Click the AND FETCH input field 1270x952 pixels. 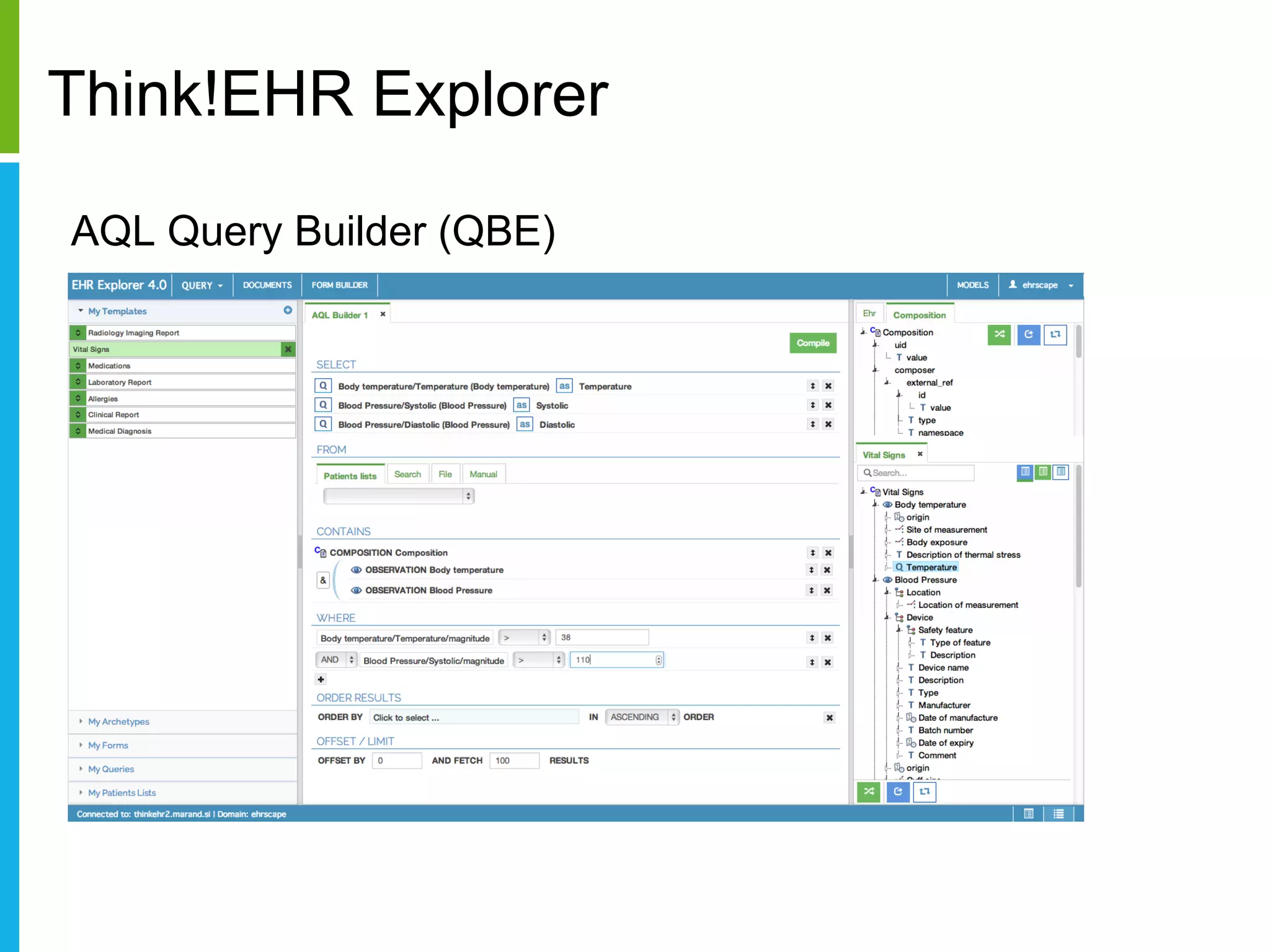[x=514, y=760]
